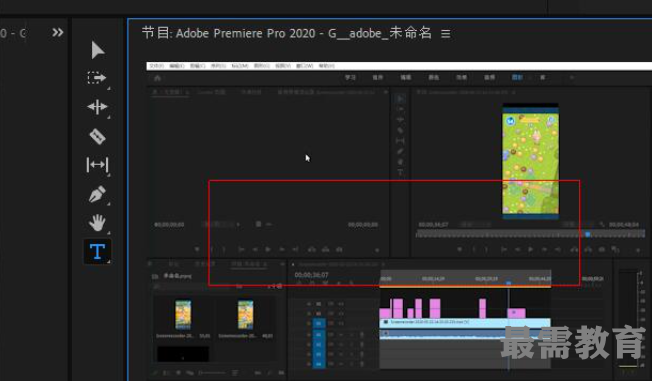Open the Program monitor panel hamburger menu

point(446,33)
